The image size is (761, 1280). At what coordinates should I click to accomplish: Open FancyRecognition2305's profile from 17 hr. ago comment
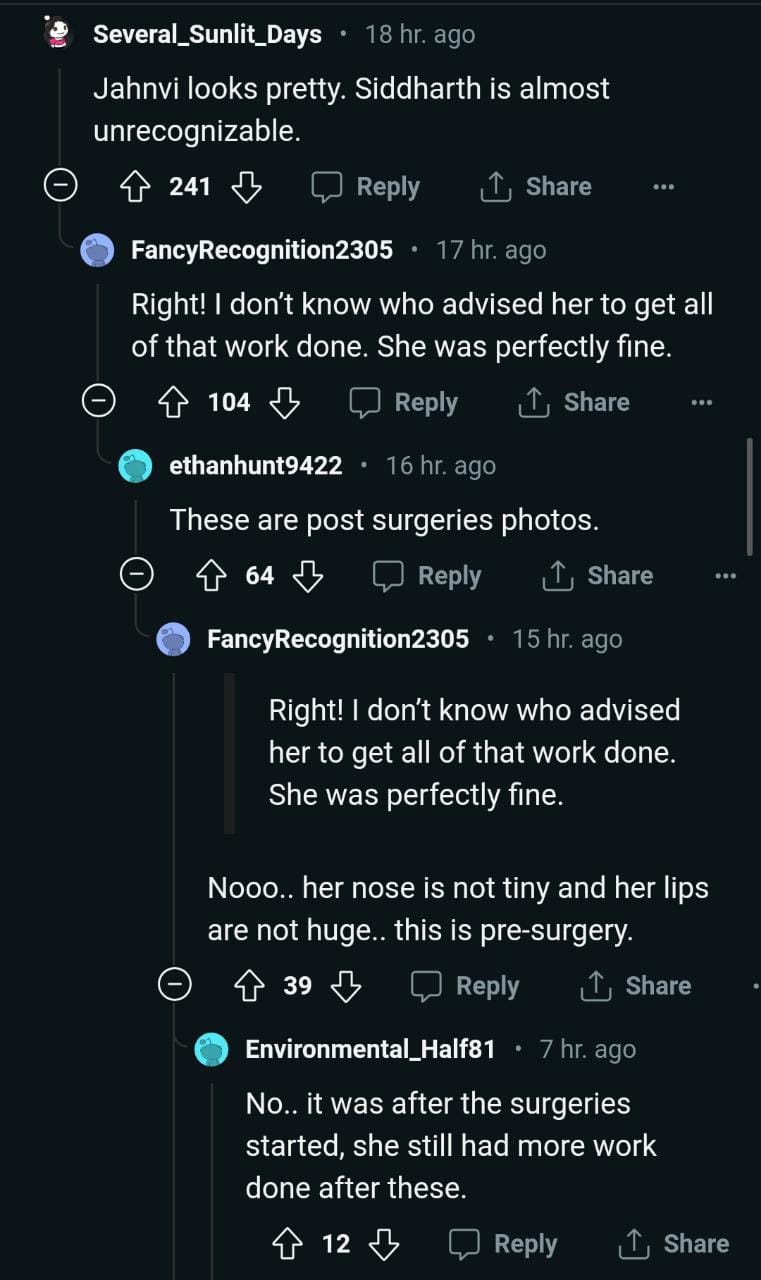pyautogui.click(x=262, y=250)
